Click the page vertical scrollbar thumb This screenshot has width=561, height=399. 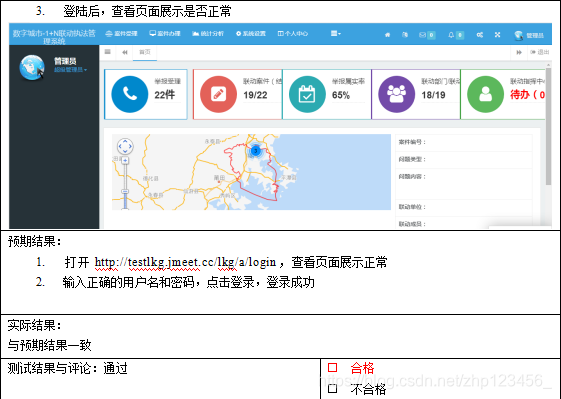click(548, 126)
